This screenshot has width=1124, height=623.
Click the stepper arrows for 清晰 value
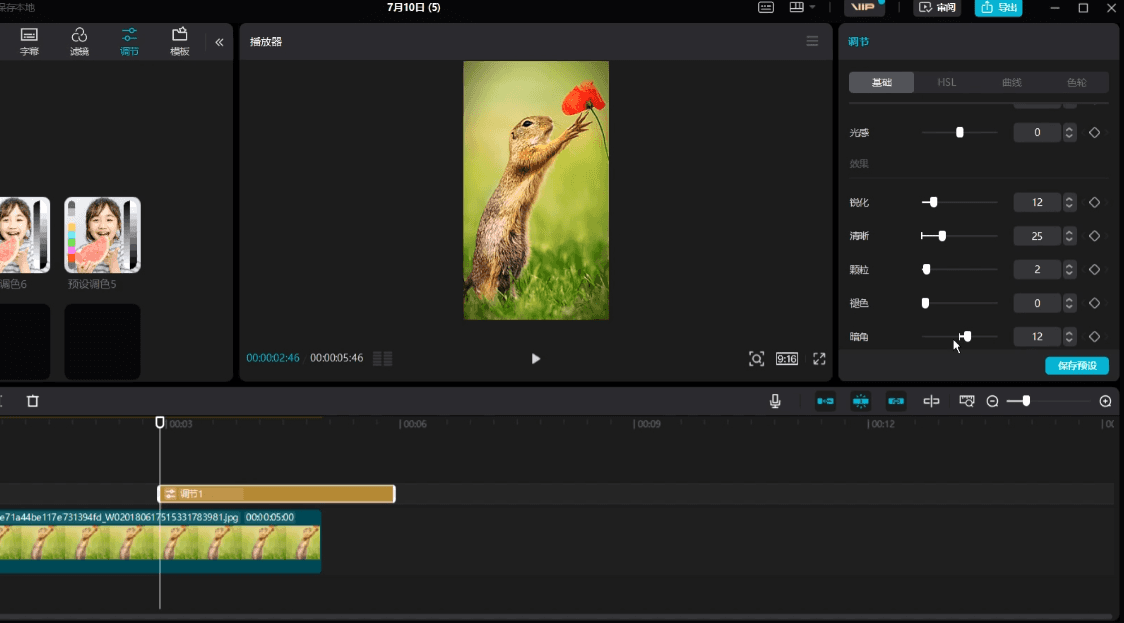[x=1069, y=236]
